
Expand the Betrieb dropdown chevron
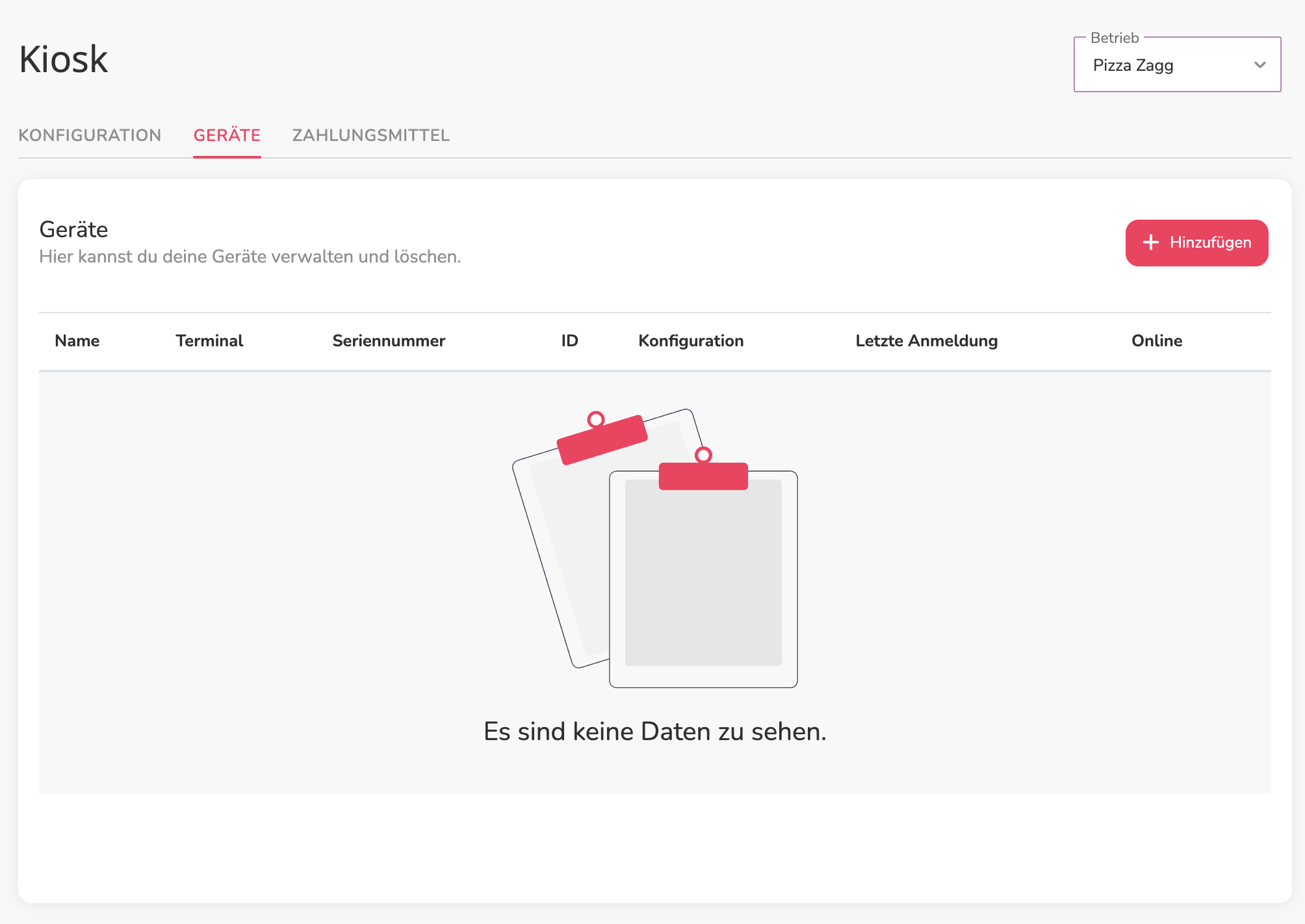[1260, 65]
